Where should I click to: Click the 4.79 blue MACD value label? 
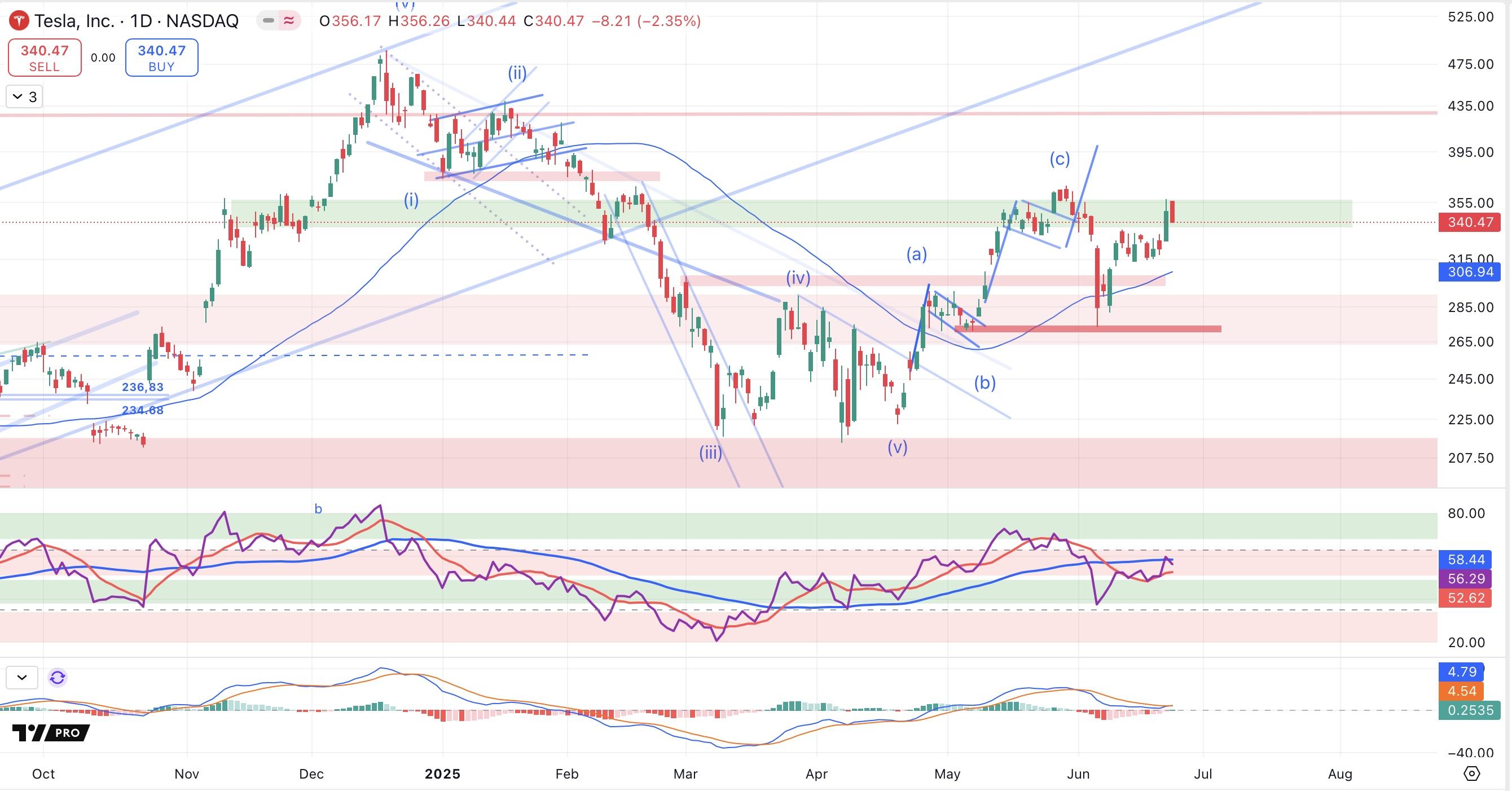(x=1462, y=671)
